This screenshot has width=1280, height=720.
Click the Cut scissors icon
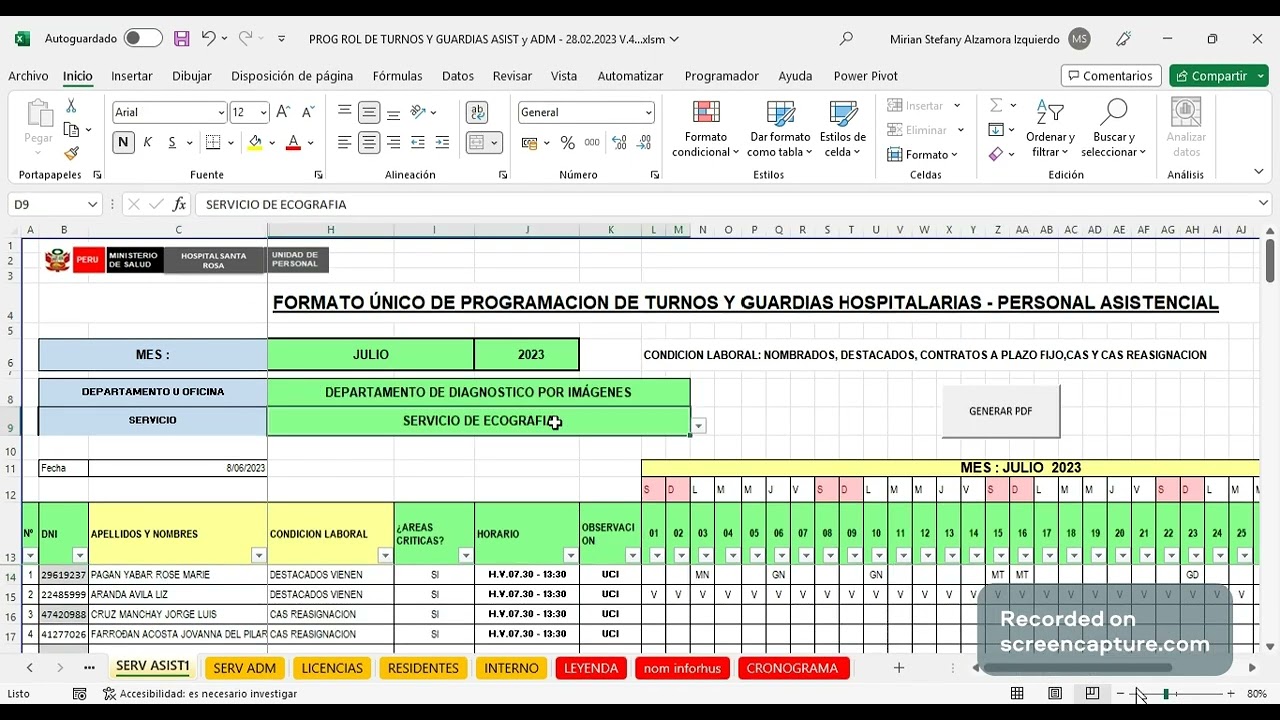tap(71, 106)
